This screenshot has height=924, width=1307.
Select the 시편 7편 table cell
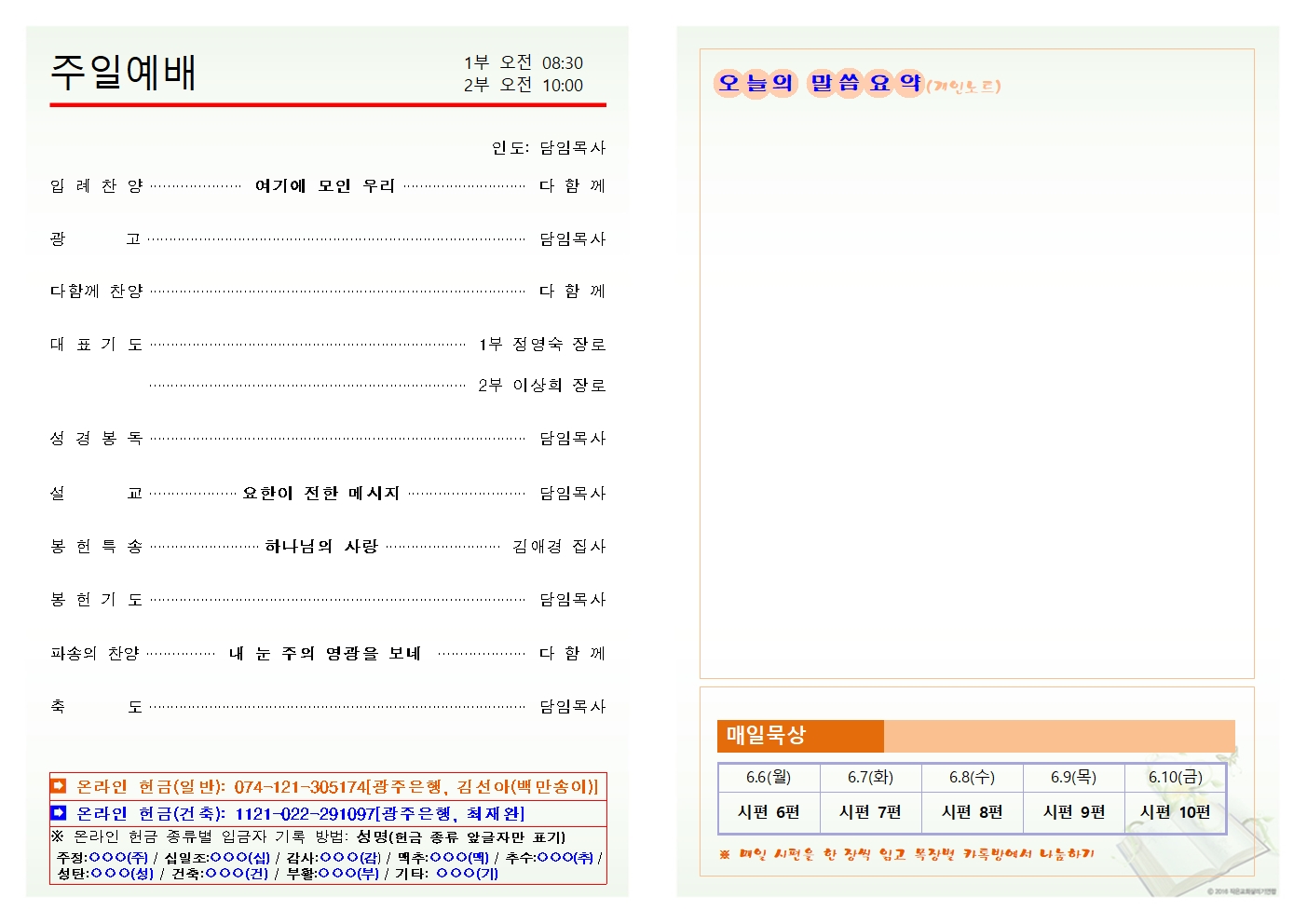tap(870, 812)
